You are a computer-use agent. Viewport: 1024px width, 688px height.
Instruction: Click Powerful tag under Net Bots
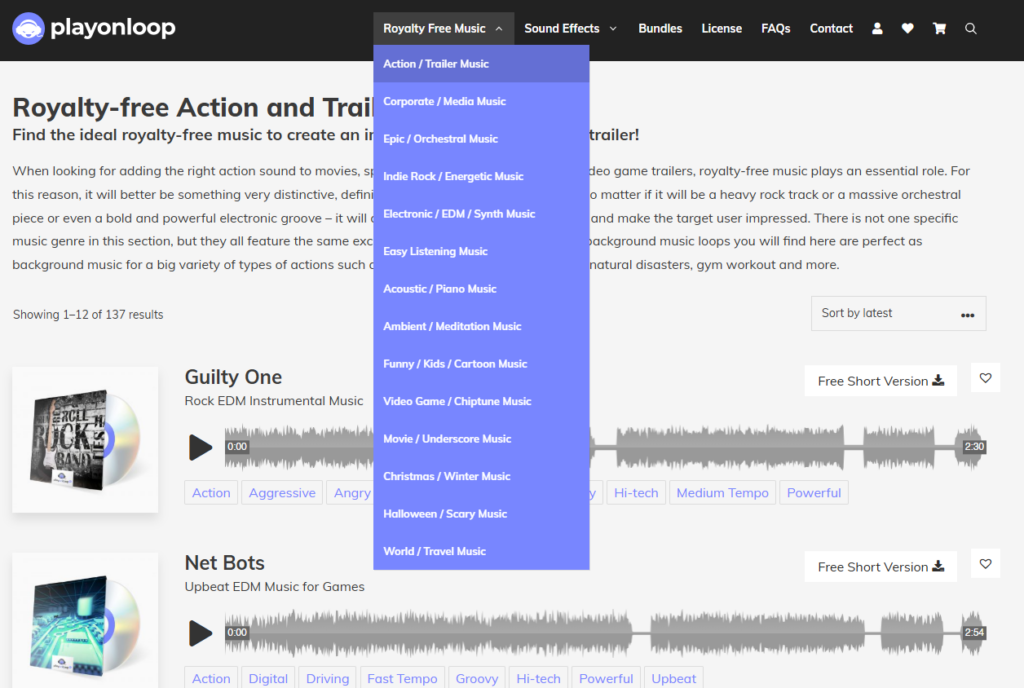[606, 678]
